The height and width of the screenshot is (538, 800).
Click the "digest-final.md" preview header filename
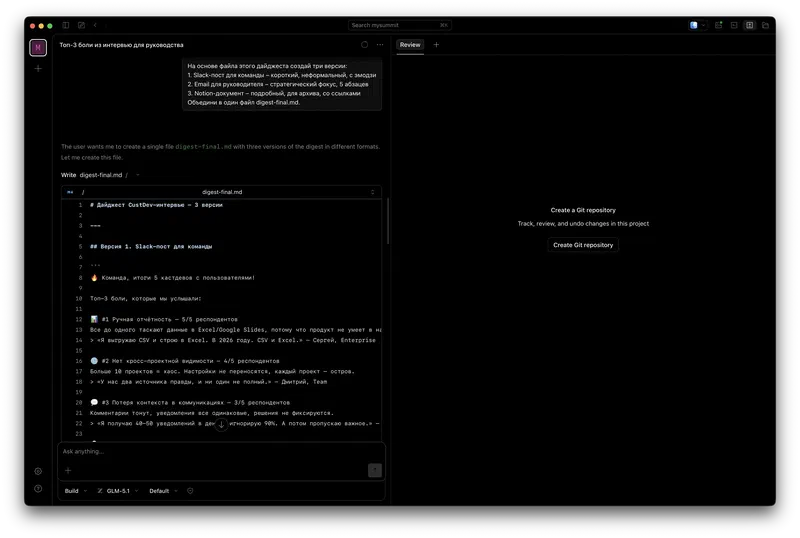pos(222,192)
